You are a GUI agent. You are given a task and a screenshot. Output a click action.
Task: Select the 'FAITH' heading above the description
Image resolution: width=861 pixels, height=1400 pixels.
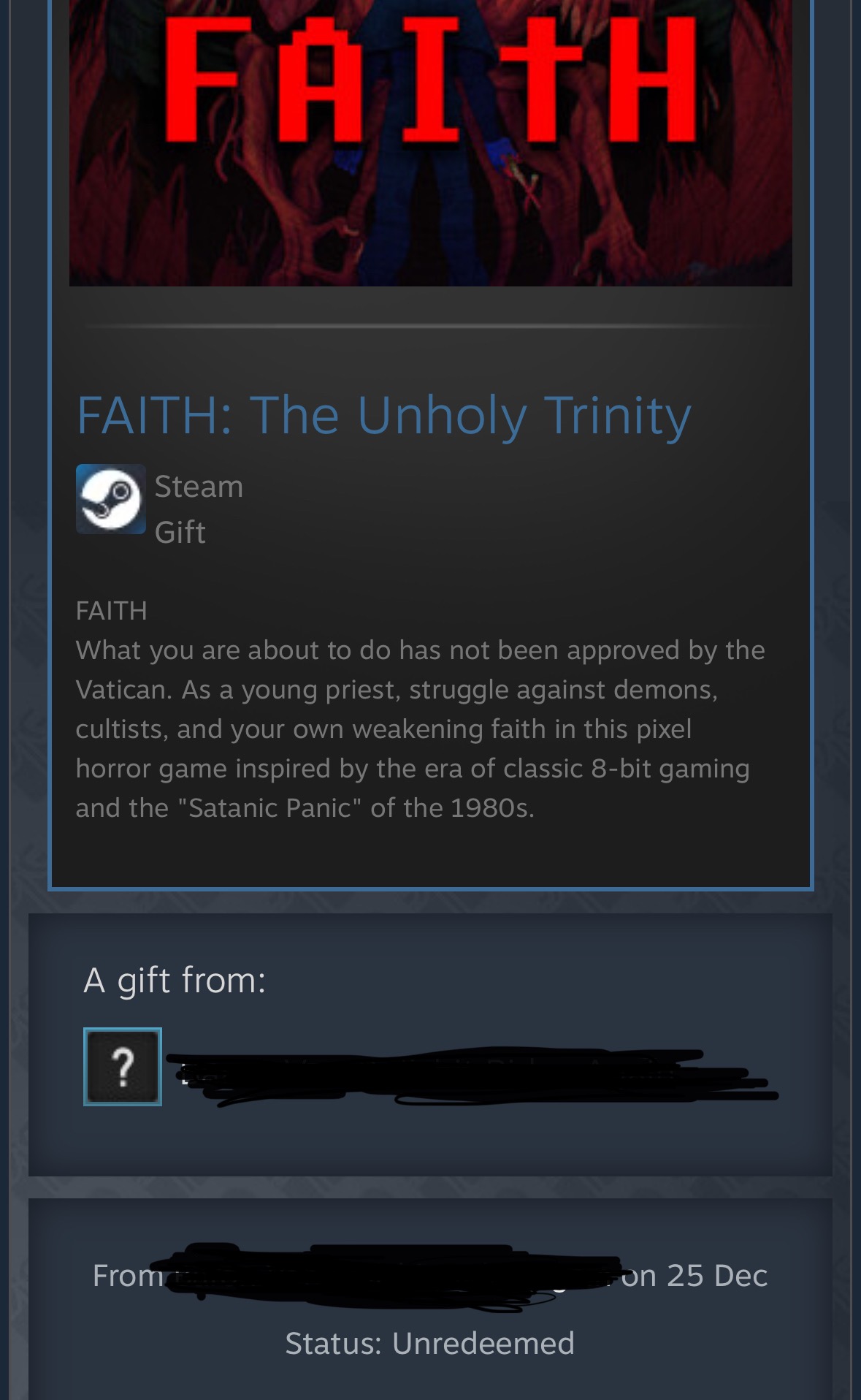pyautogui.click(x=111, y=610)
